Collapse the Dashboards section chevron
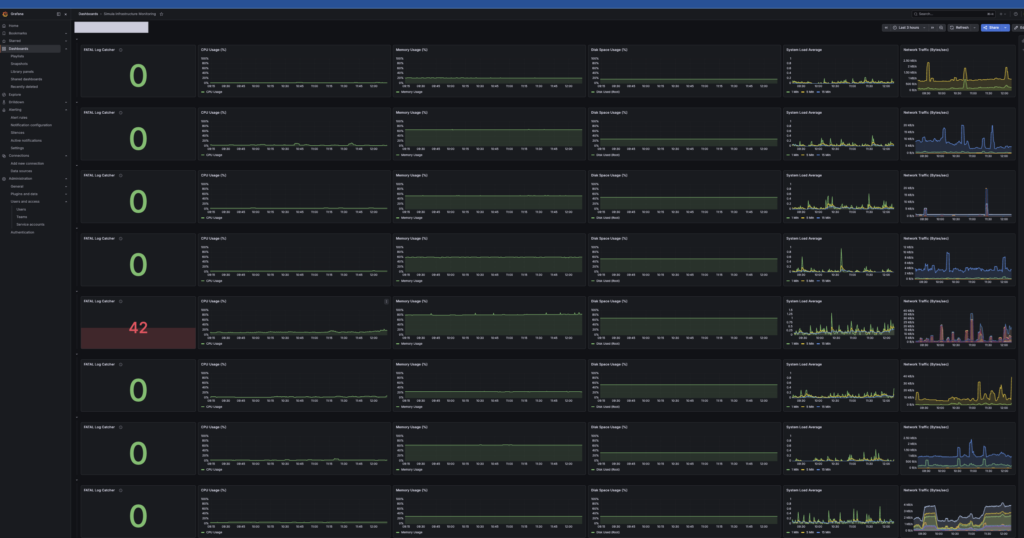The height and width of the screenshot is (538, 1024). point(66,48)
